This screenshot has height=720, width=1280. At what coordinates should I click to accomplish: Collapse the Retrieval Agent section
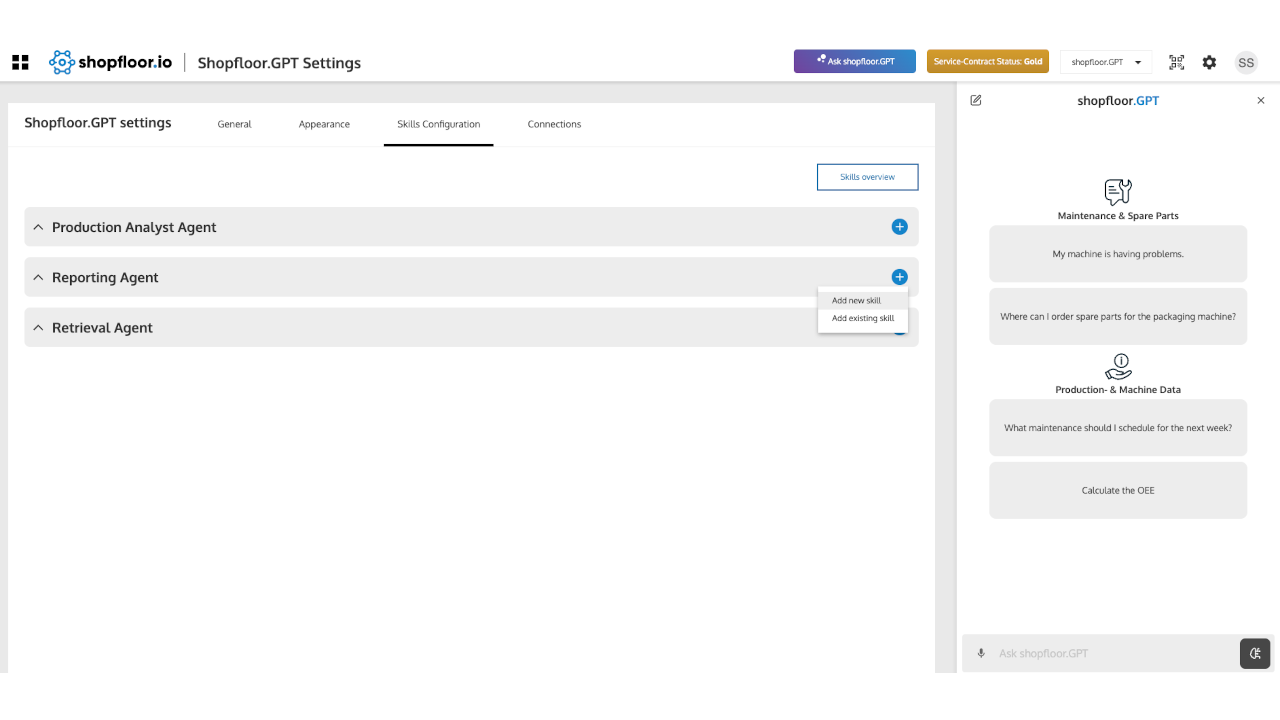click(38, 327)
